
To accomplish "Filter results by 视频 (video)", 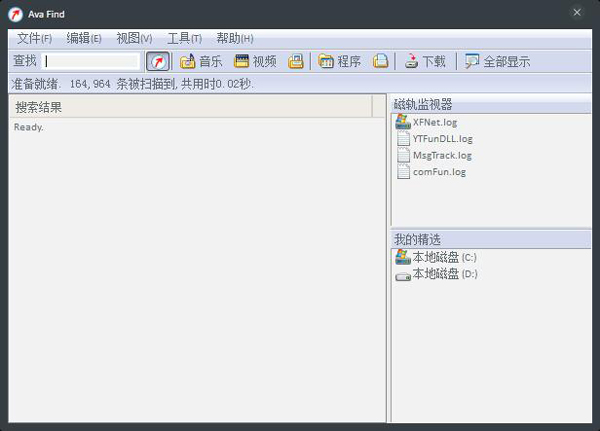I will 255,61.
